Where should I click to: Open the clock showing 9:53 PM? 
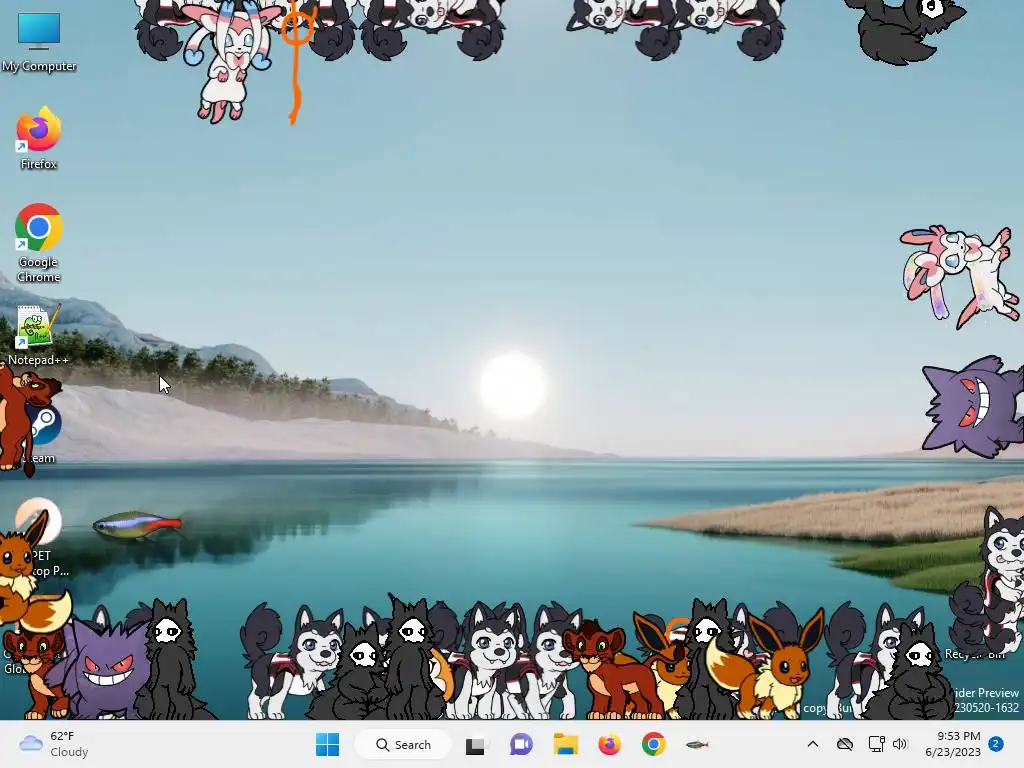tap(953, 744)
